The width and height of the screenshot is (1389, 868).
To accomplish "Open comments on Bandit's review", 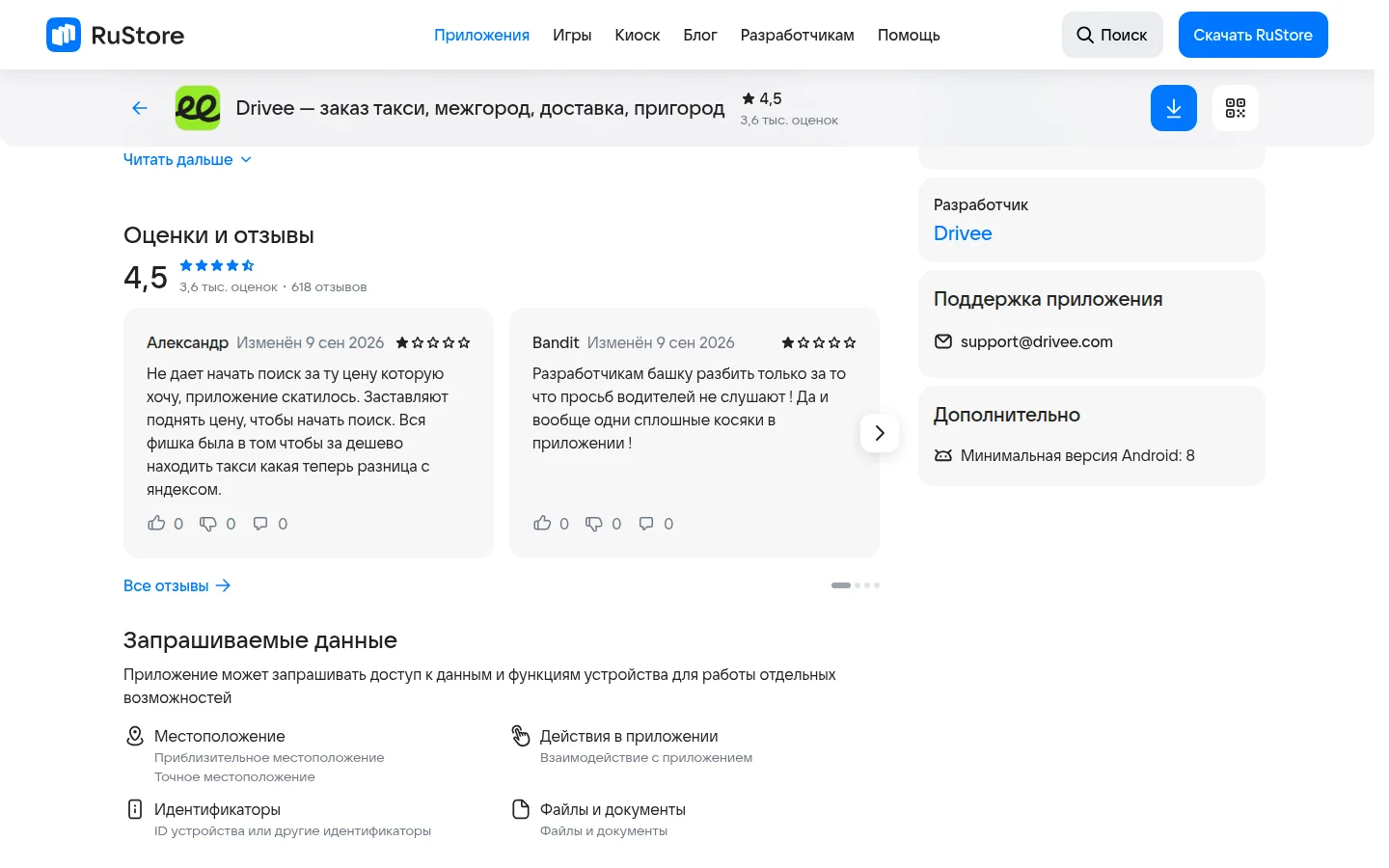I will tap(646, 524).
